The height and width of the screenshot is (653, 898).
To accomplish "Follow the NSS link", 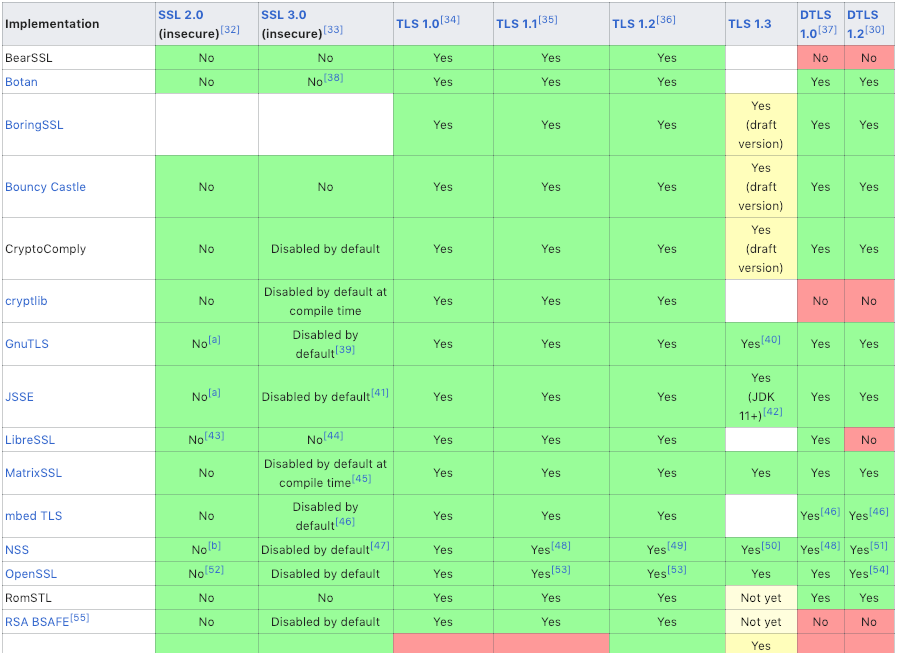I will [x=17, y=550].
